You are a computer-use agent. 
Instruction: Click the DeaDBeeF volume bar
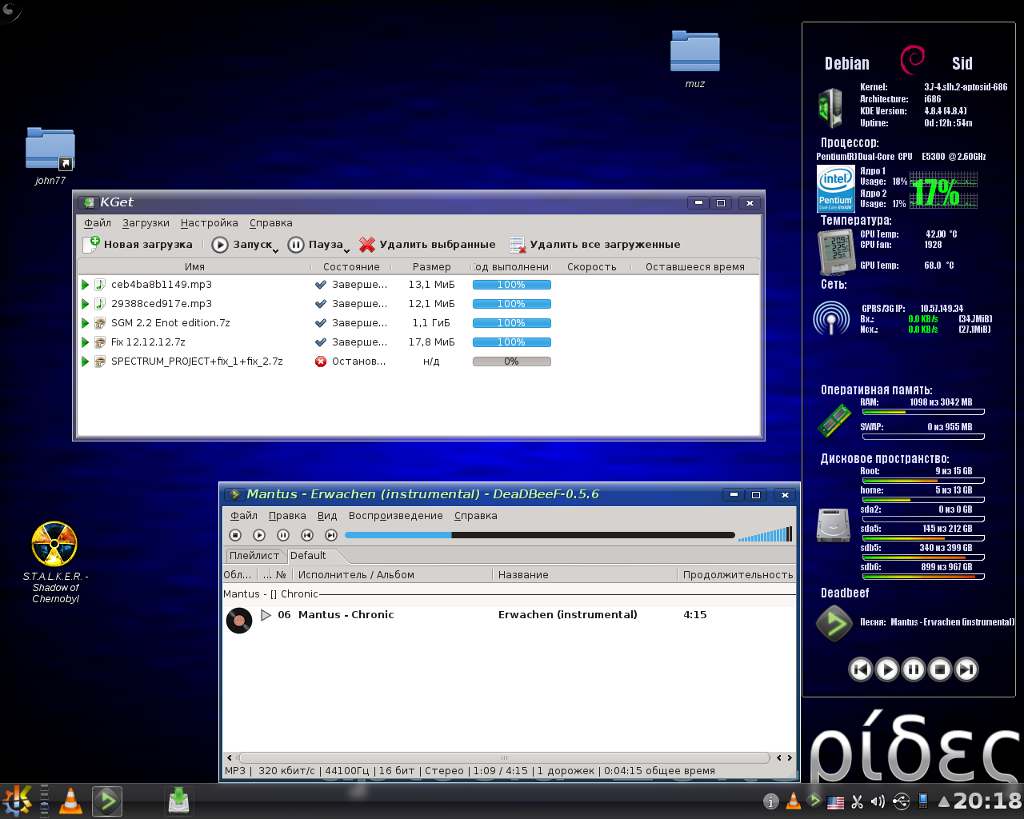pos(765,534)
